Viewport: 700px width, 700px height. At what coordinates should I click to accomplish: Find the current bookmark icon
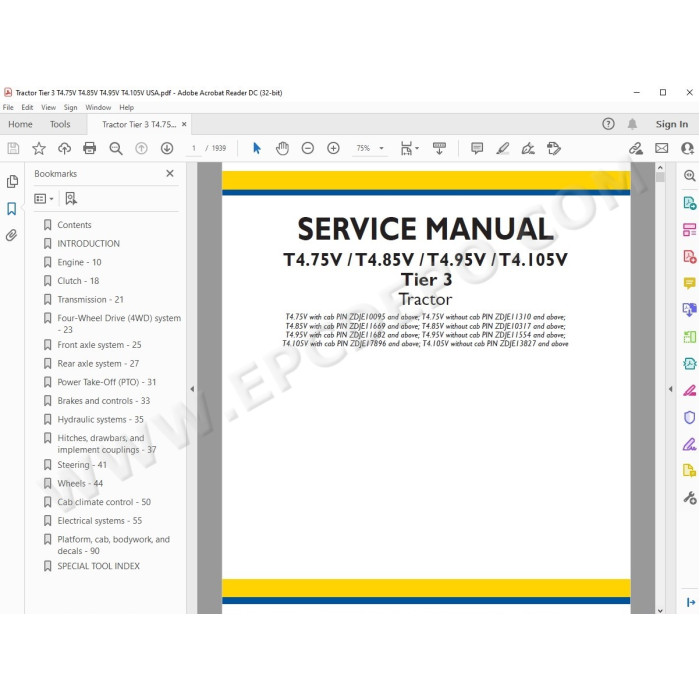(71, 198)
